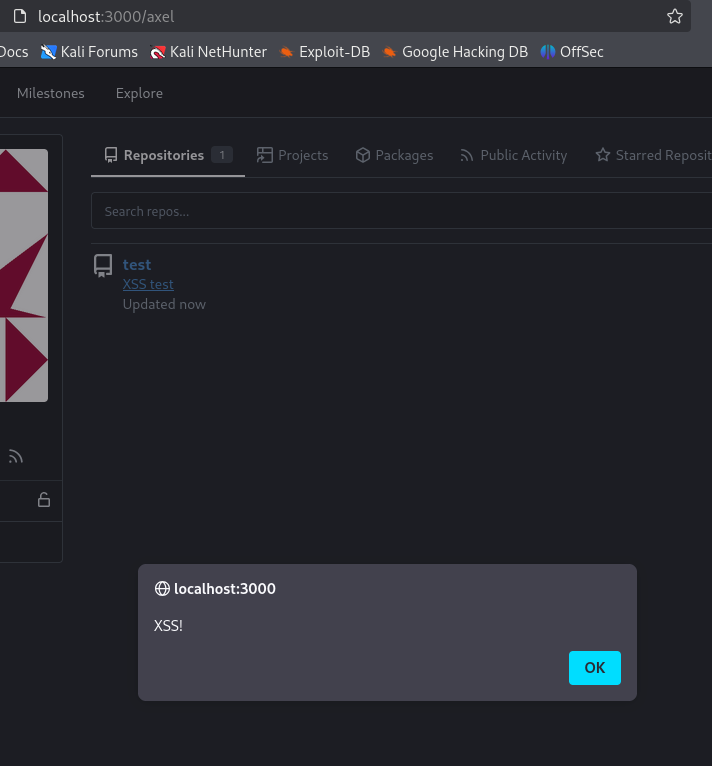
Task: Click the repository icon beside test
Action: 103,265
